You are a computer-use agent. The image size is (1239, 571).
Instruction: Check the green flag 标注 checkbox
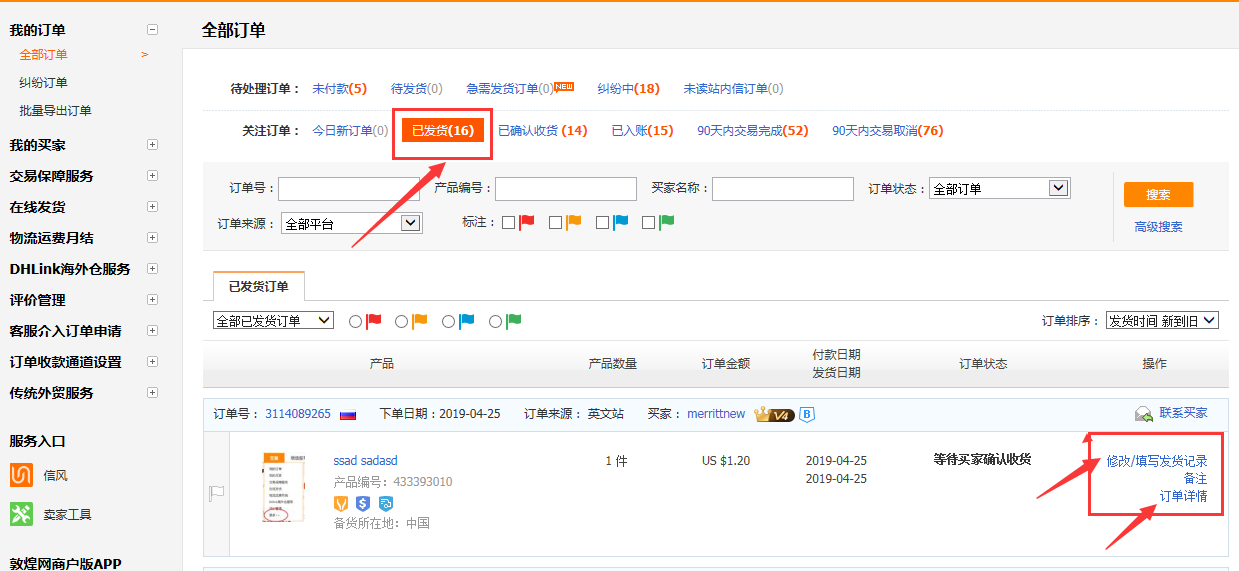pos(649,223)
